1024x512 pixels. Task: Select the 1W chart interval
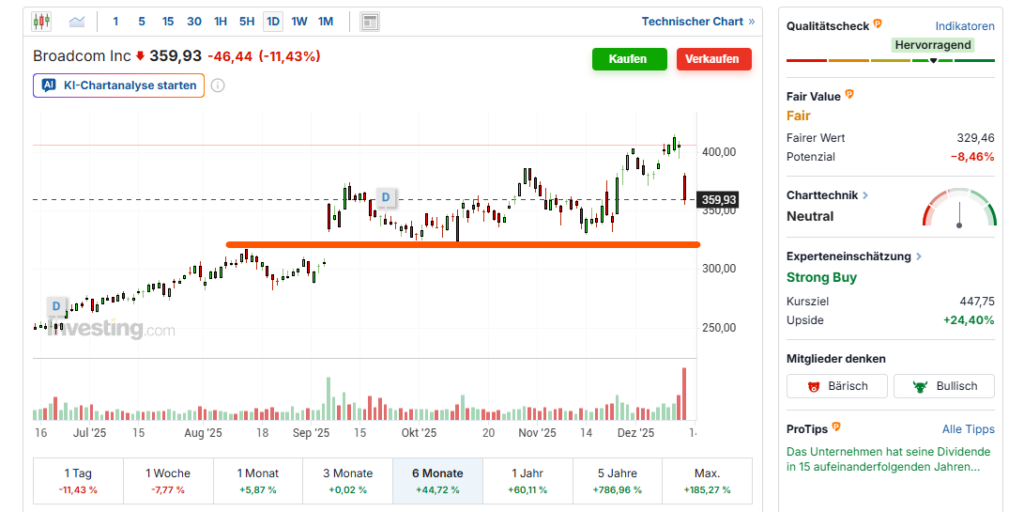(299, 21)
